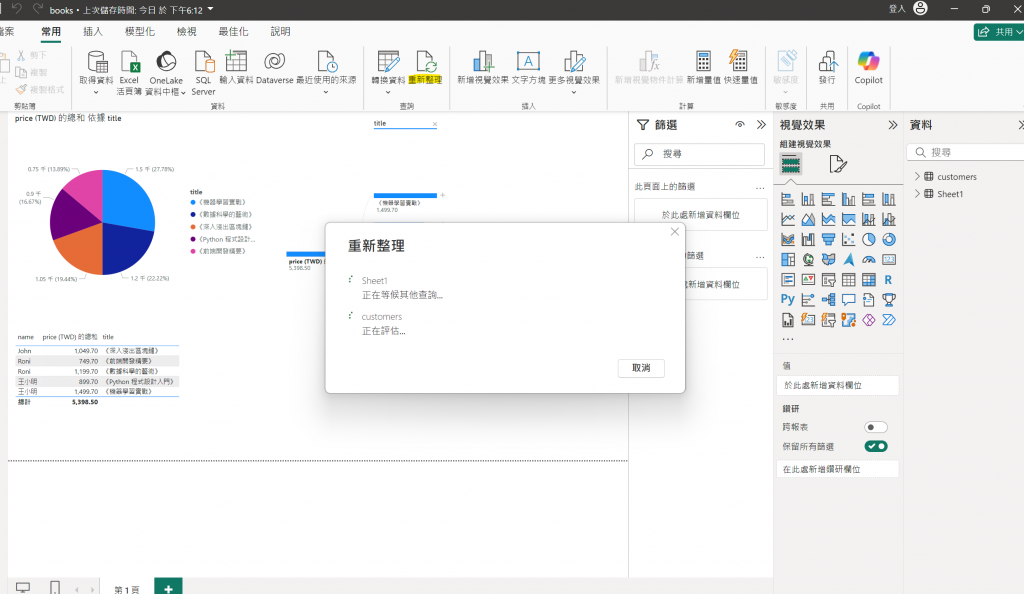This screenshot has height=594, width=1024.
Task: Select the donut chart visual icon
Action: click(889, 240)
